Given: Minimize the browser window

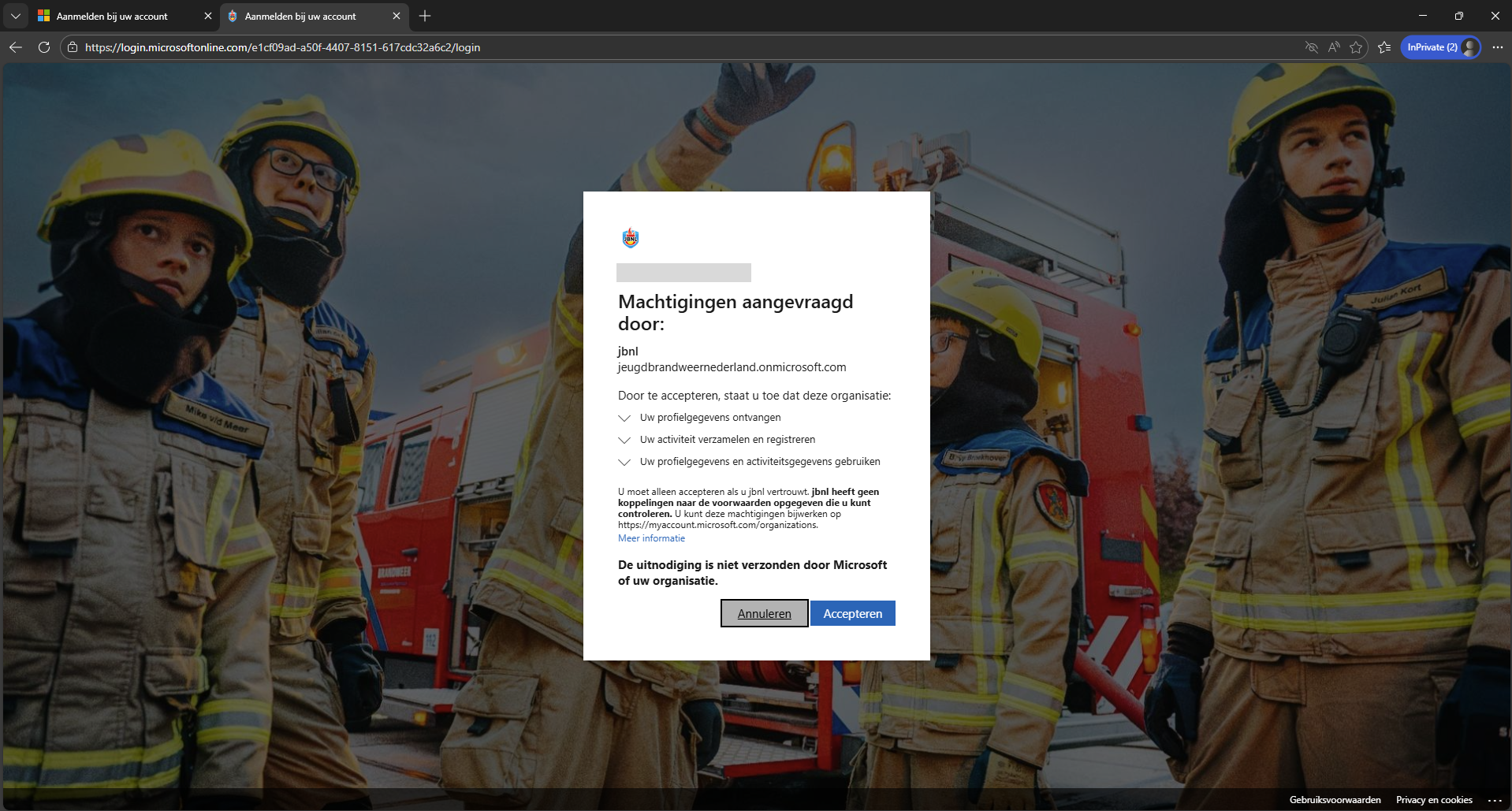Looking at the screenshot, I should pyautogui.click(x=1423, y=16).
